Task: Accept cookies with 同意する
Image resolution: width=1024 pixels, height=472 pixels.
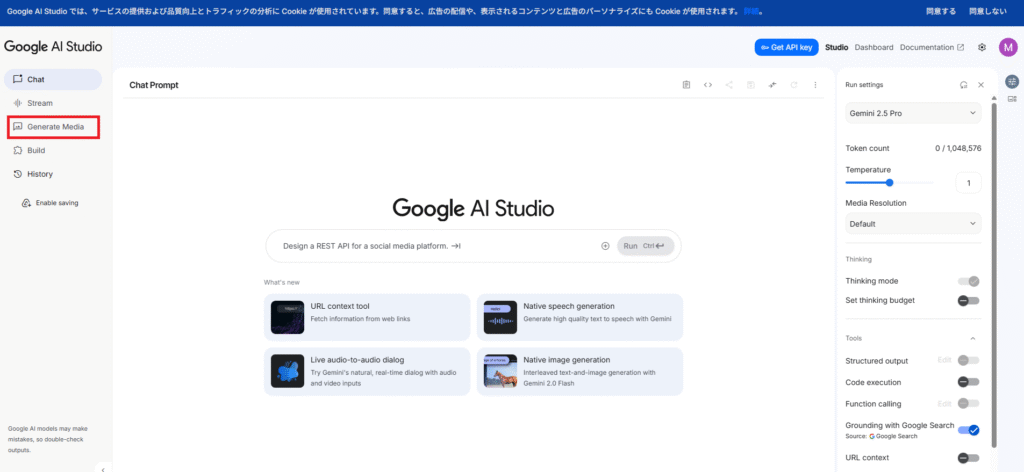Action: 941,12
